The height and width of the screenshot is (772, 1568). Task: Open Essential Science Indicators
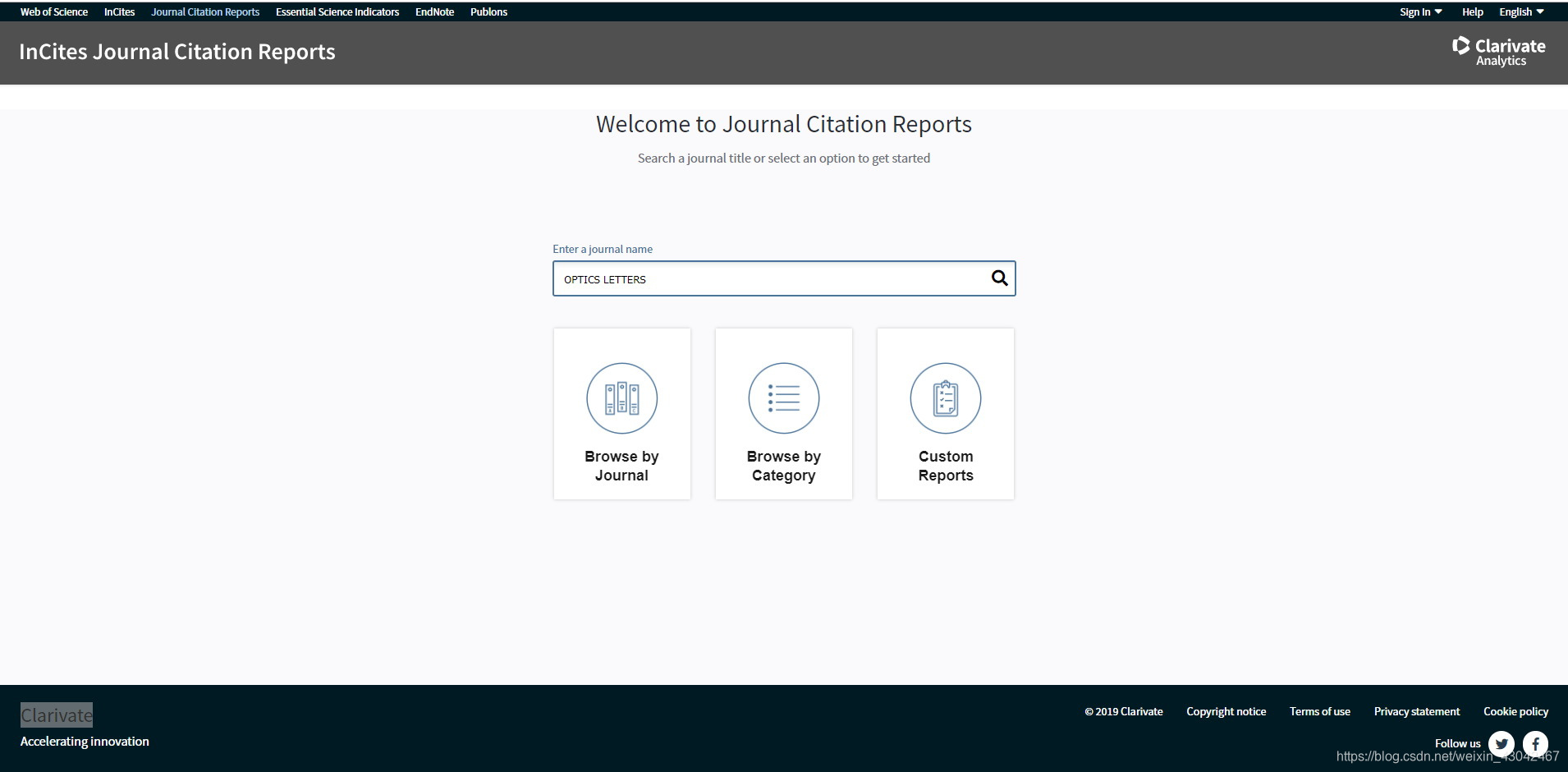coord(337,12)
